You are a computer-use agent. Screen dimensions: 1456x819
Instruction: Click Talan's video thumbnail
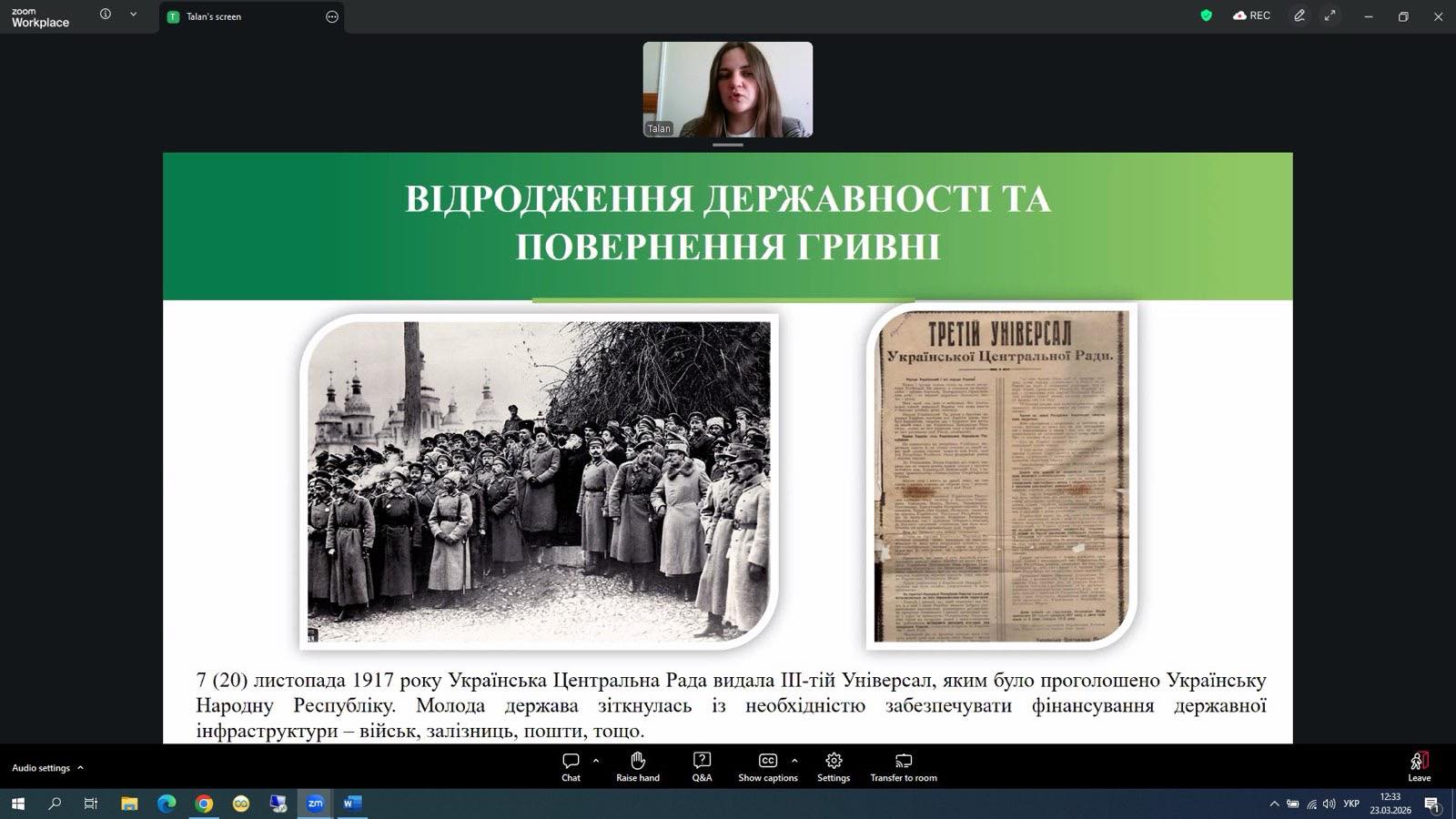coord(727,89)
